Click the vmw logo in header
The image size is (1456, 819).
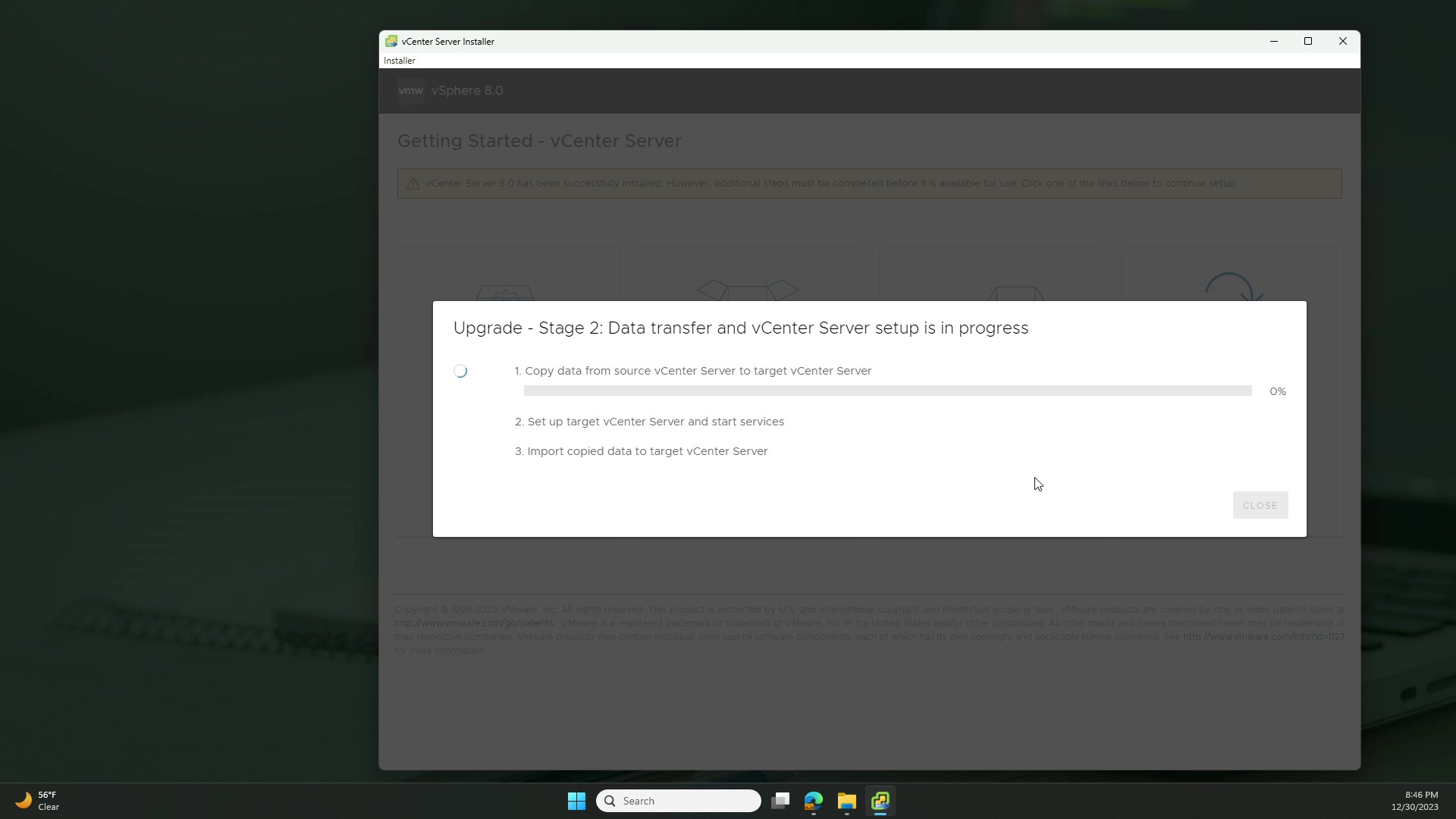[x=410, y=90]
